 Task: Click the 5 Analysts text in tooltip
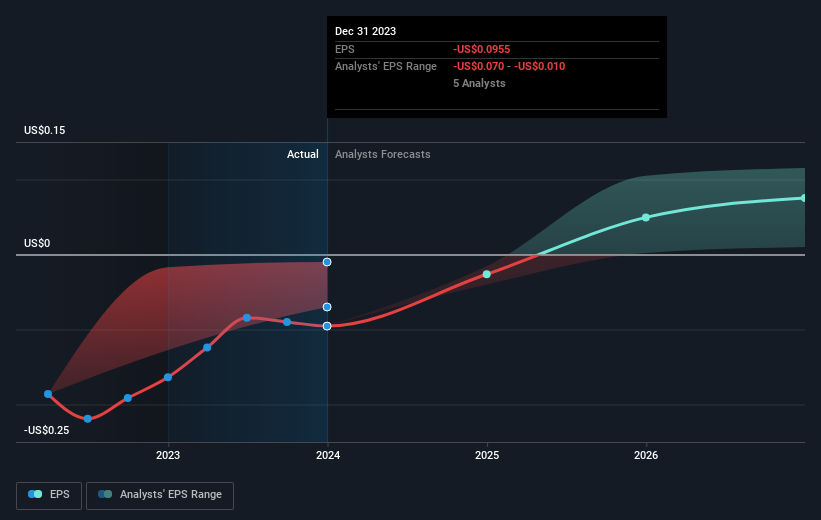point(479,83)
